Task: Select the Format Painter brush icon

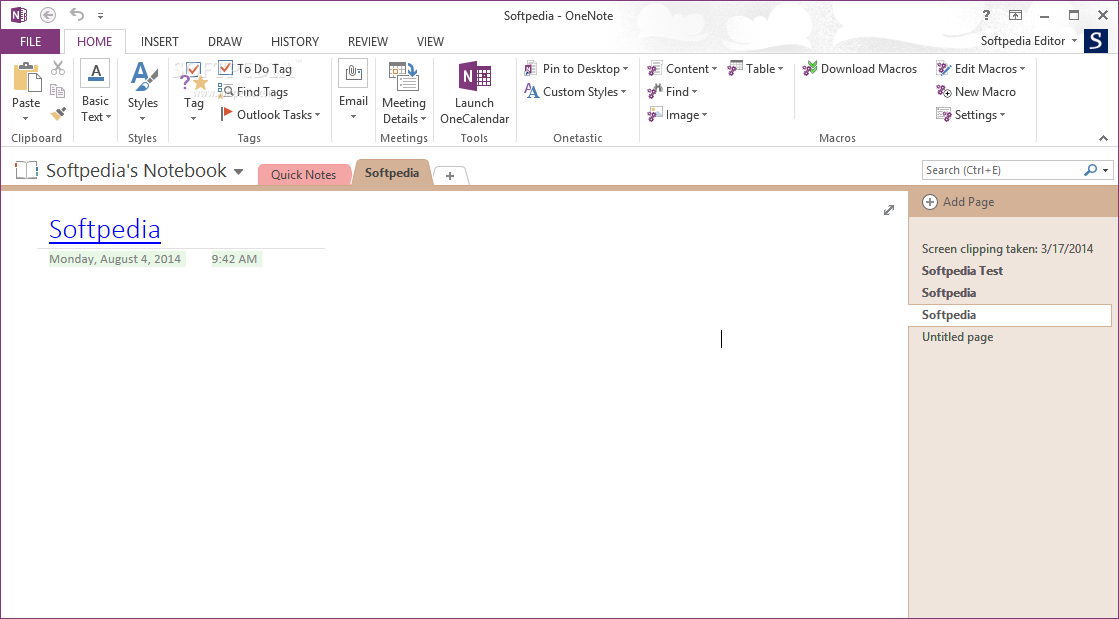Action: 58,114
